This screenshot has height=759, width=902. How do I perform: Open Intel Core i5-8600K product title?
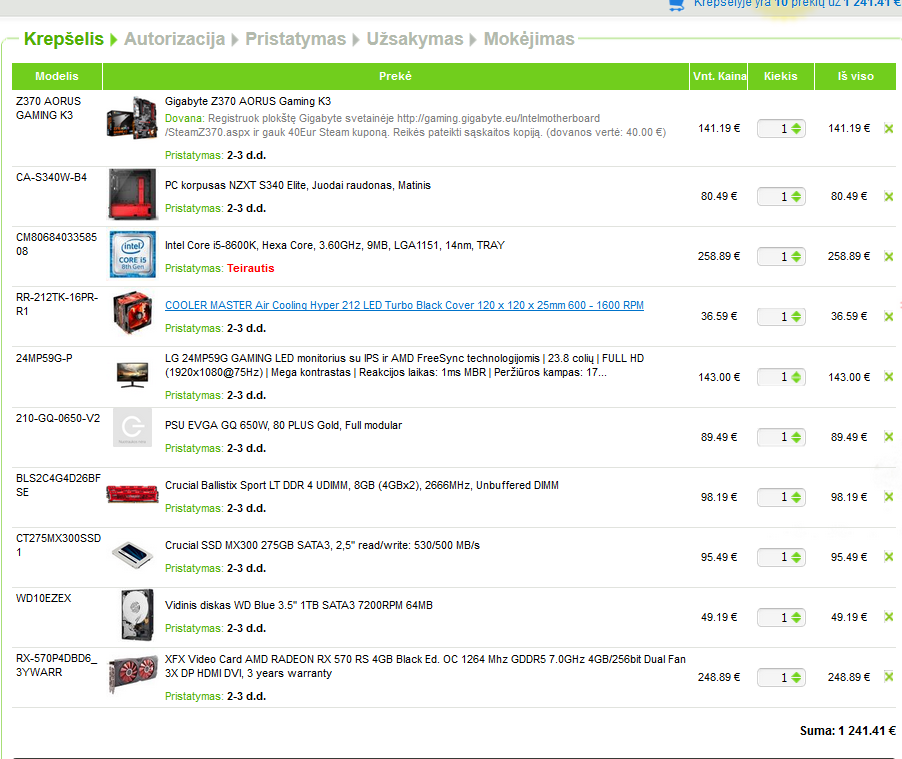(335, 245)
